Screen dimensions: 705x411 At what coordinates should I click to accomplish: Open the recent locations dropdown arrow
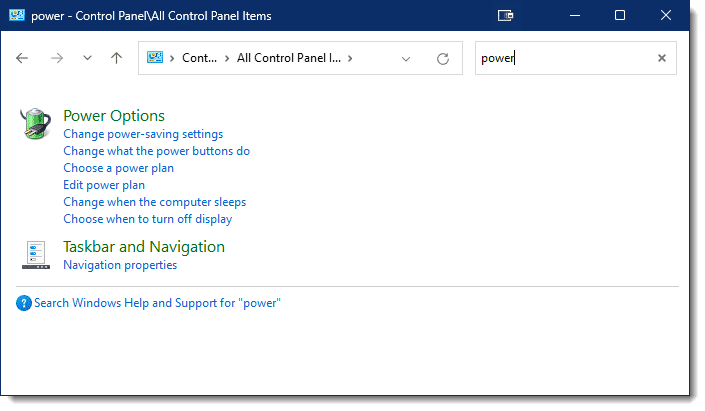tap(87, 58)
